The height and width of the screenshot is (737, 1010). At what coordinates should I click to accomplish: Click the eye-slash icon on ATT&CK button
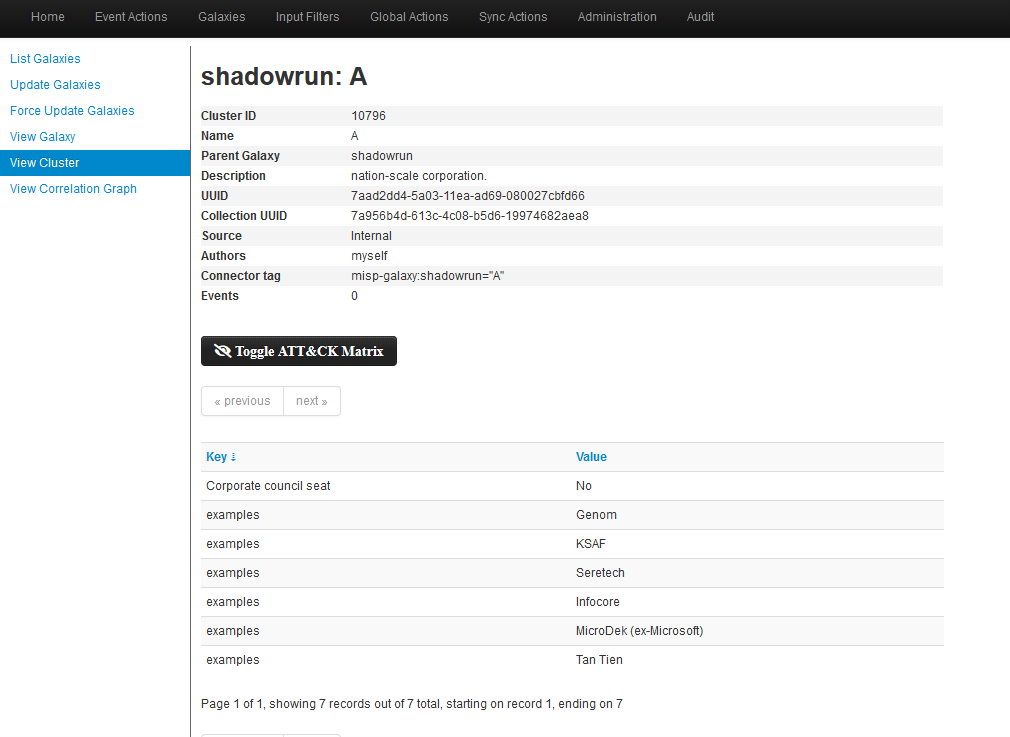pyautogui.click(x=222, y=352)
